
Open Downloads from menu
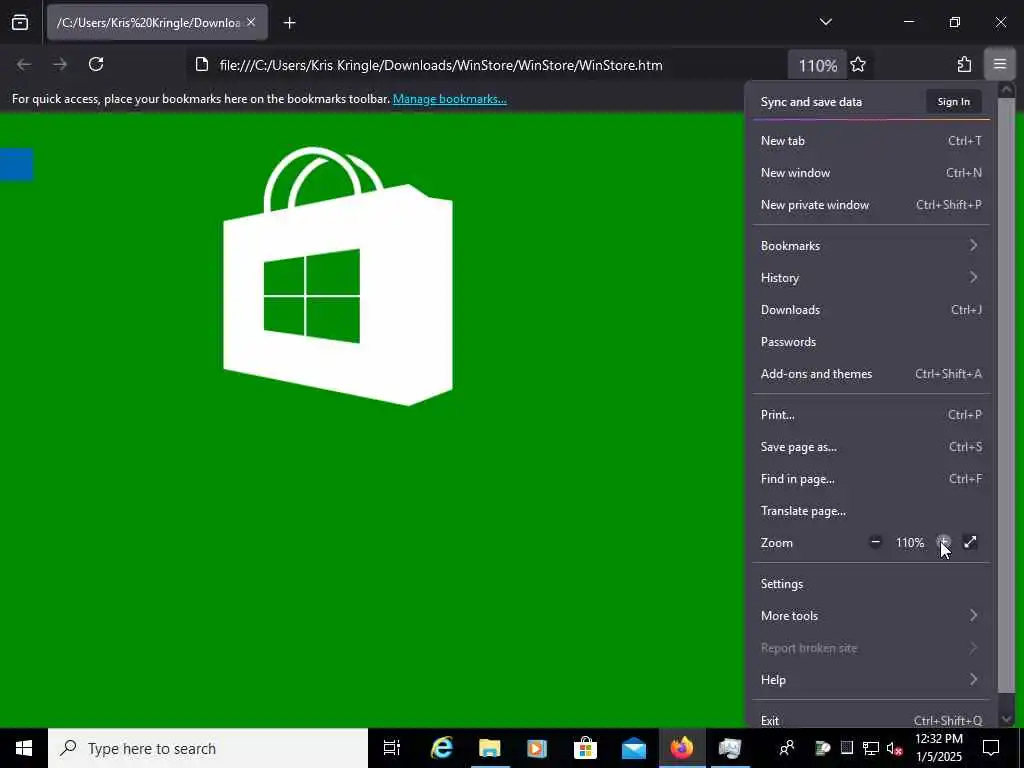tap(871, 310)
